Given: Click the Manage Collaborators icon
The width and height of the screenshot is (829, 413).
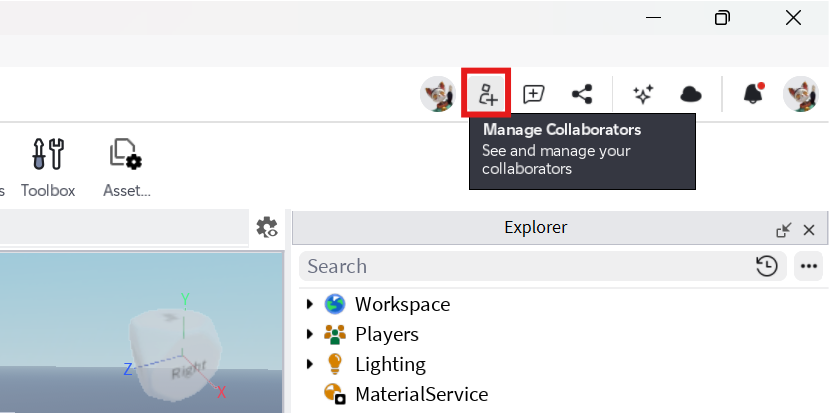Looking at the screenshot, I should (x=487, y=94).
